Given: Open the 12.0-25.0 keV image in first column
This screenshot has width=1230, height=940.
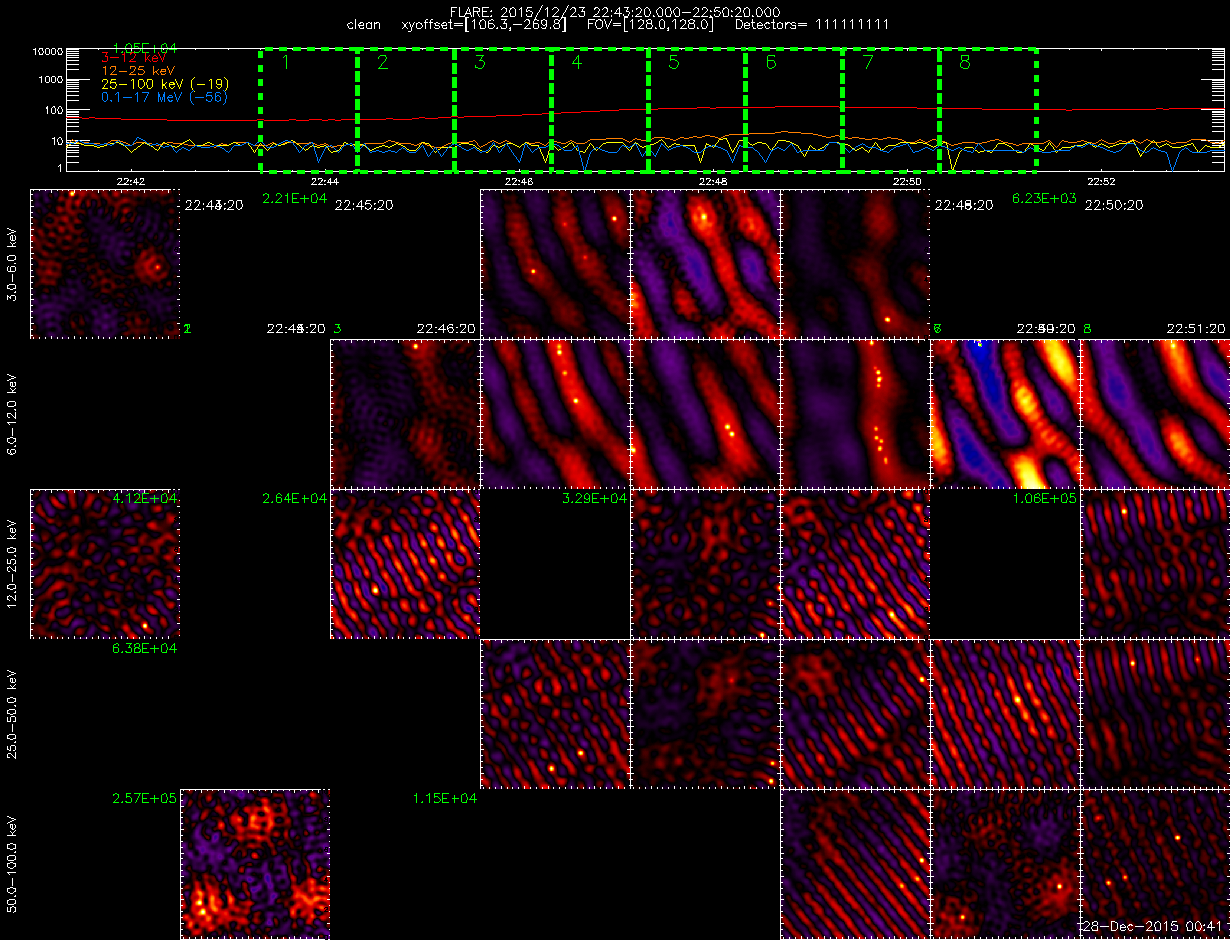Looking at the screenshot, I should pos(105,564).
